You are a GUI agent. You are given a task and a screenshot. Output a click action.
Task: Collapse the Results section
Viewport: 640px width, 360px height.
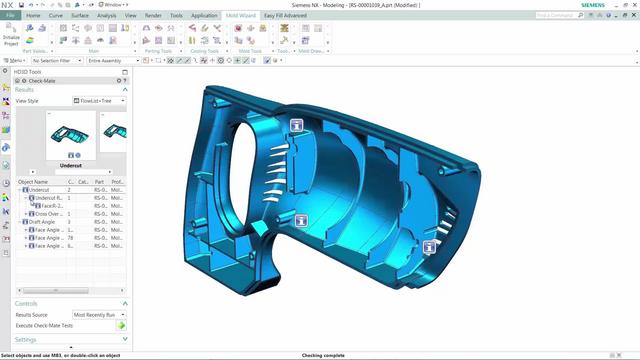125,90
